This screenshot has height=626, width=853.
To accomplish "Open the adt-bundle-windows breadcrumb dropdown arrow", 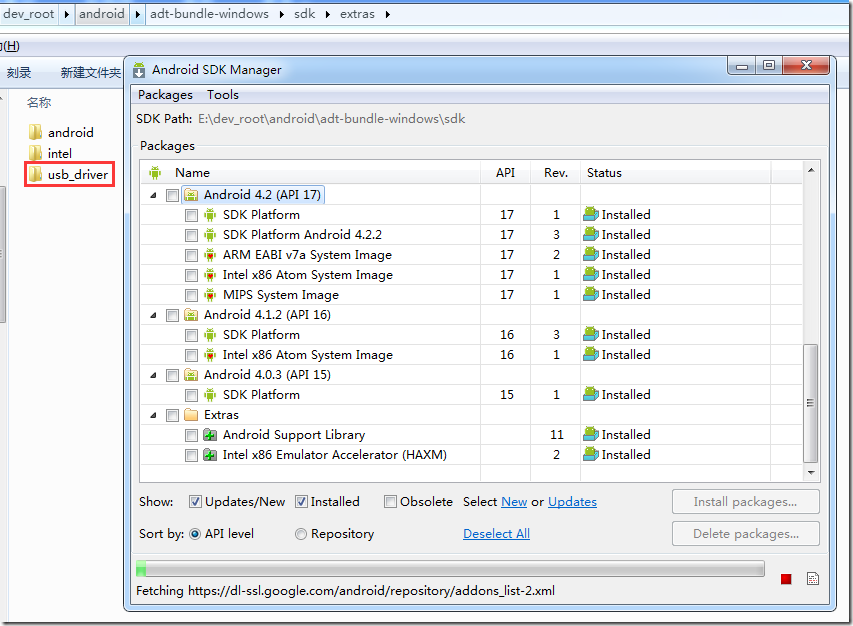I will point(282,14).
